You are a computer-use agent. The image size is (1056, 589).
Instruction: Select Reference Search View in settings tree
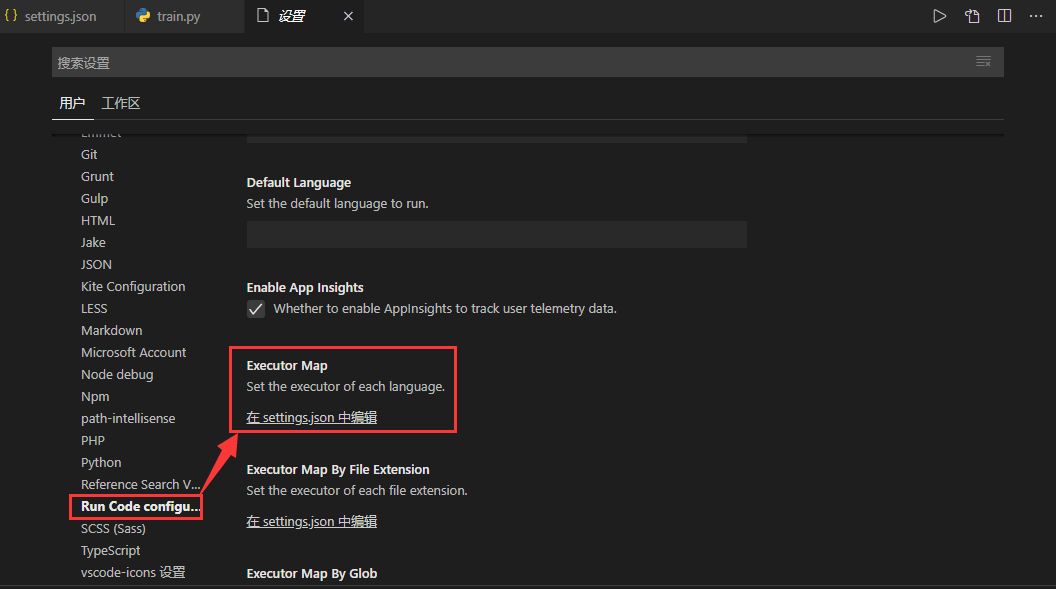[141, 485]
